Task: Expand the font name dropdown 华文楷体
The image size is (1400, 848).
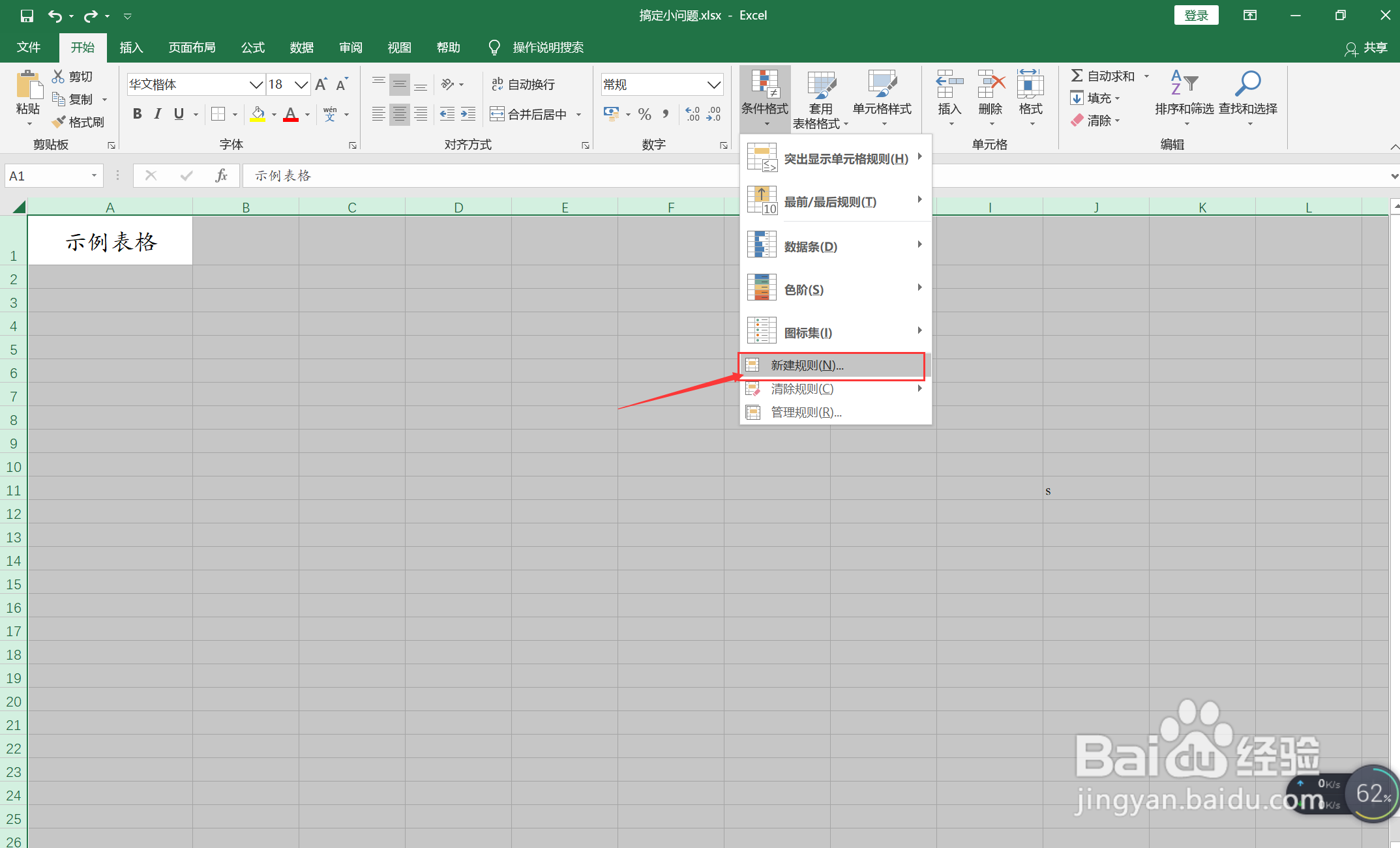Action: (x=256, y=85)
